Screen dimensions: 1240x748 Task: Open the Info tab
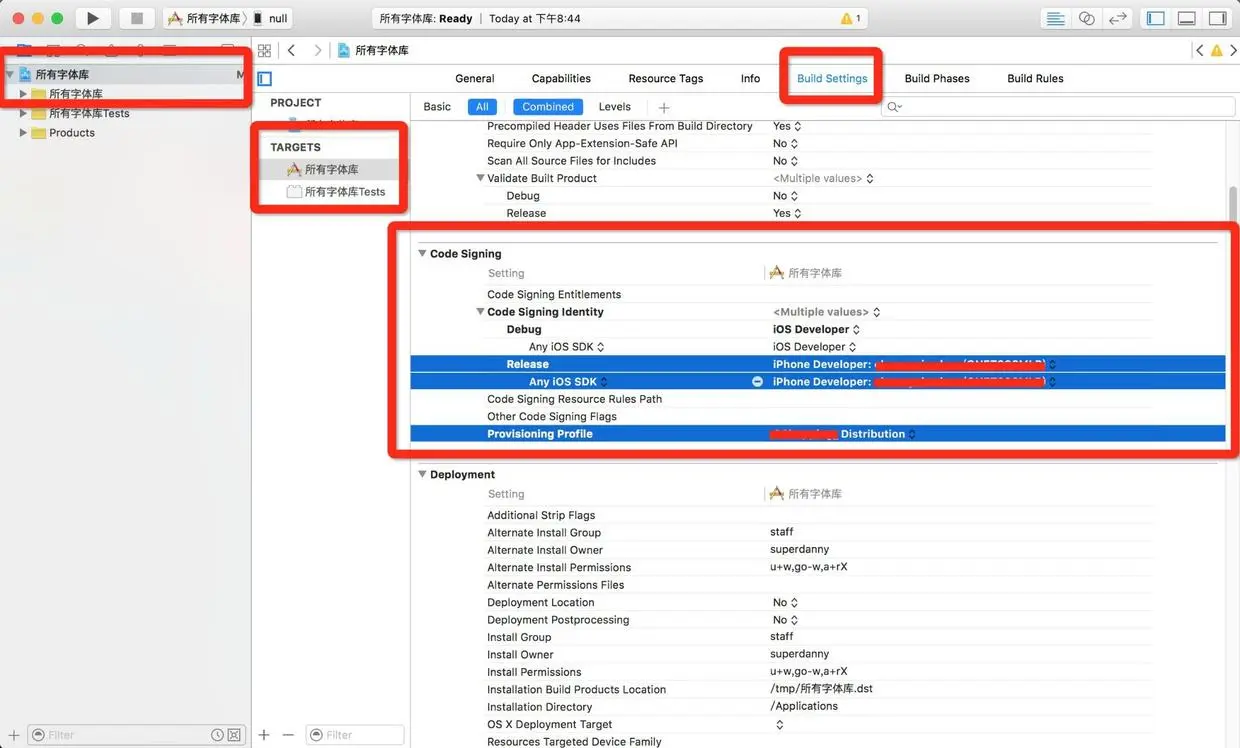coord(750,78)
